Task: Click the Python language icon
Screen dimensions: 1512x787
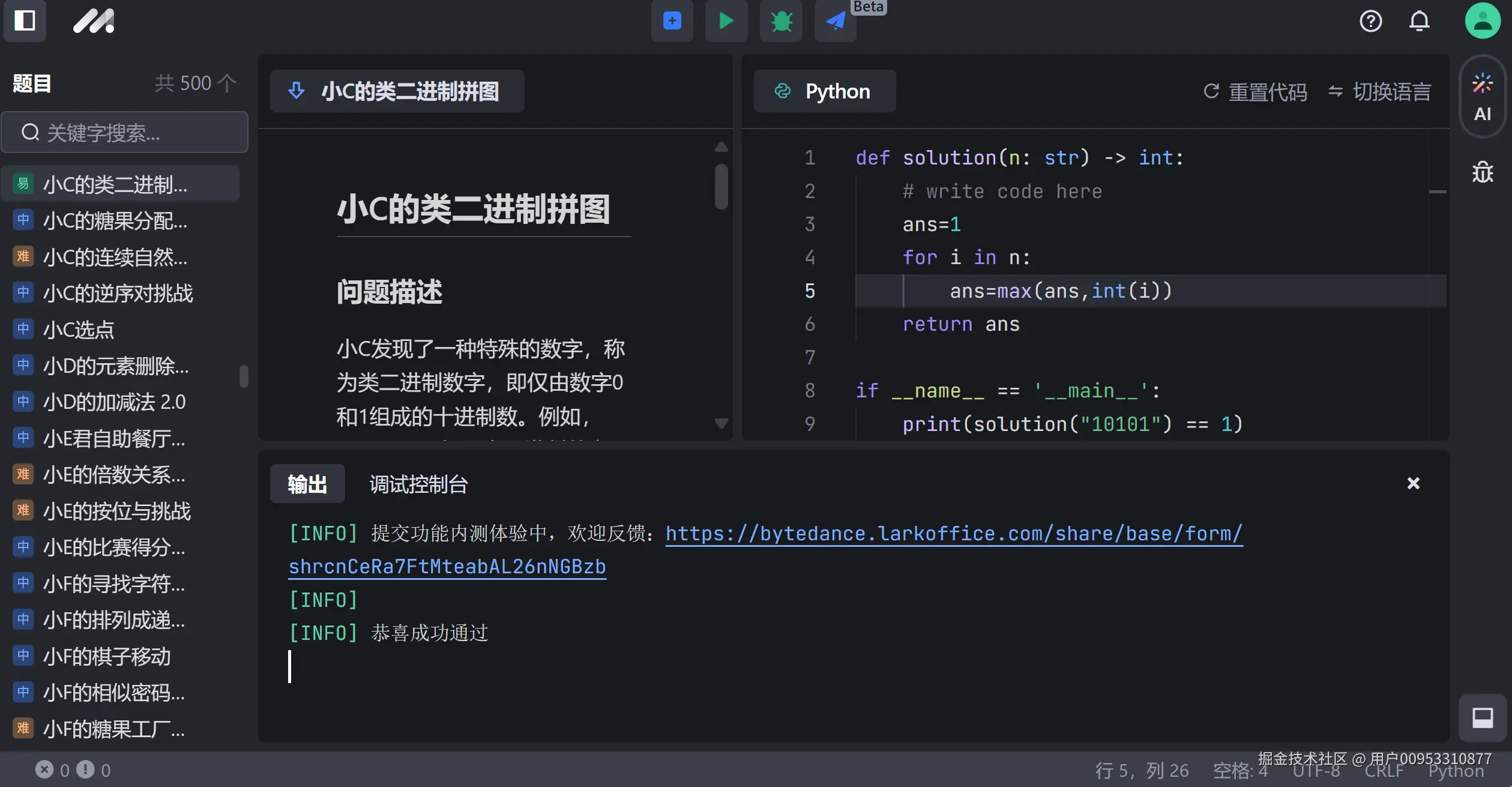Action: click(x=782, y=91)
